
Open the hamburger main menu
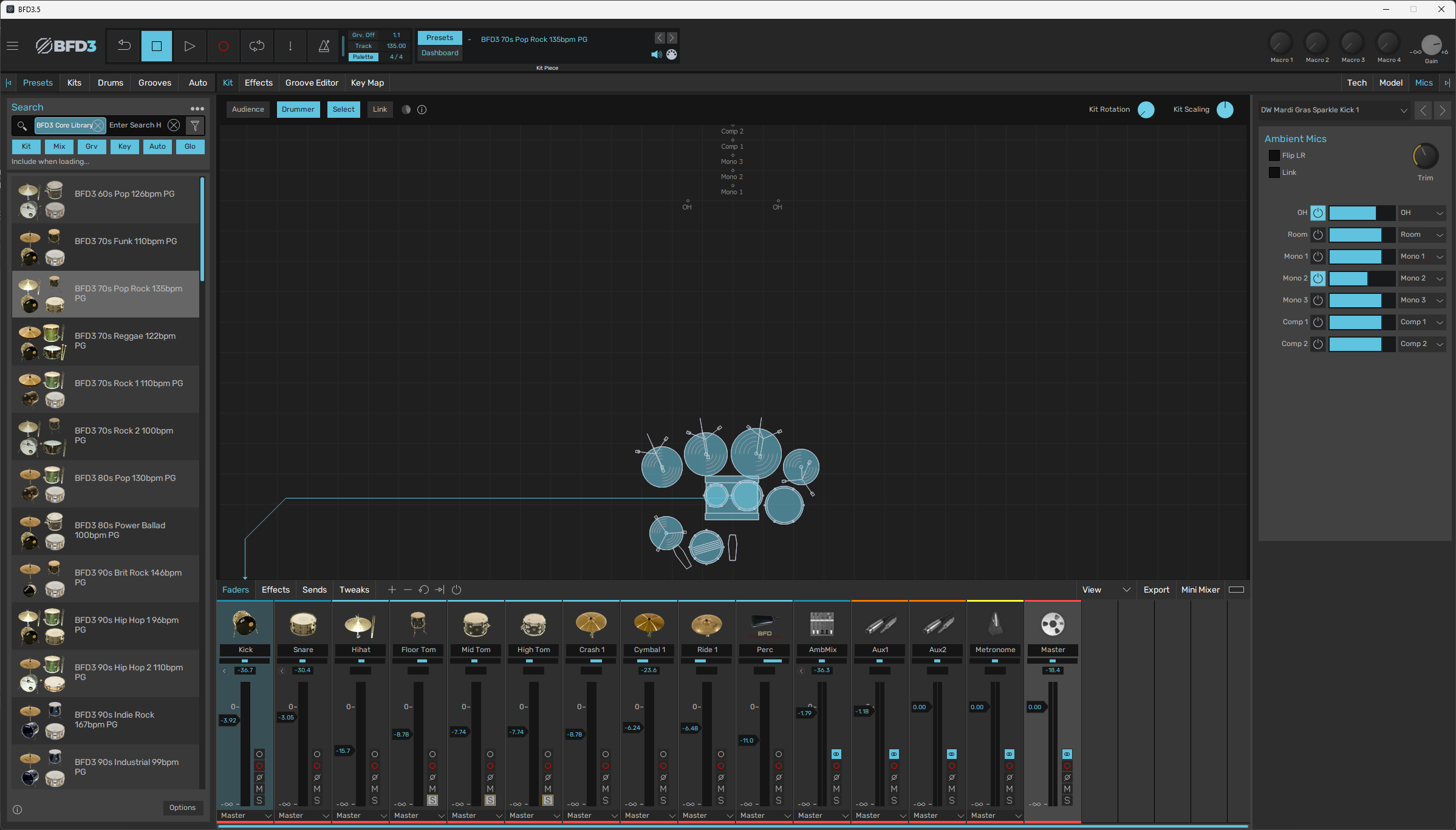13,46
